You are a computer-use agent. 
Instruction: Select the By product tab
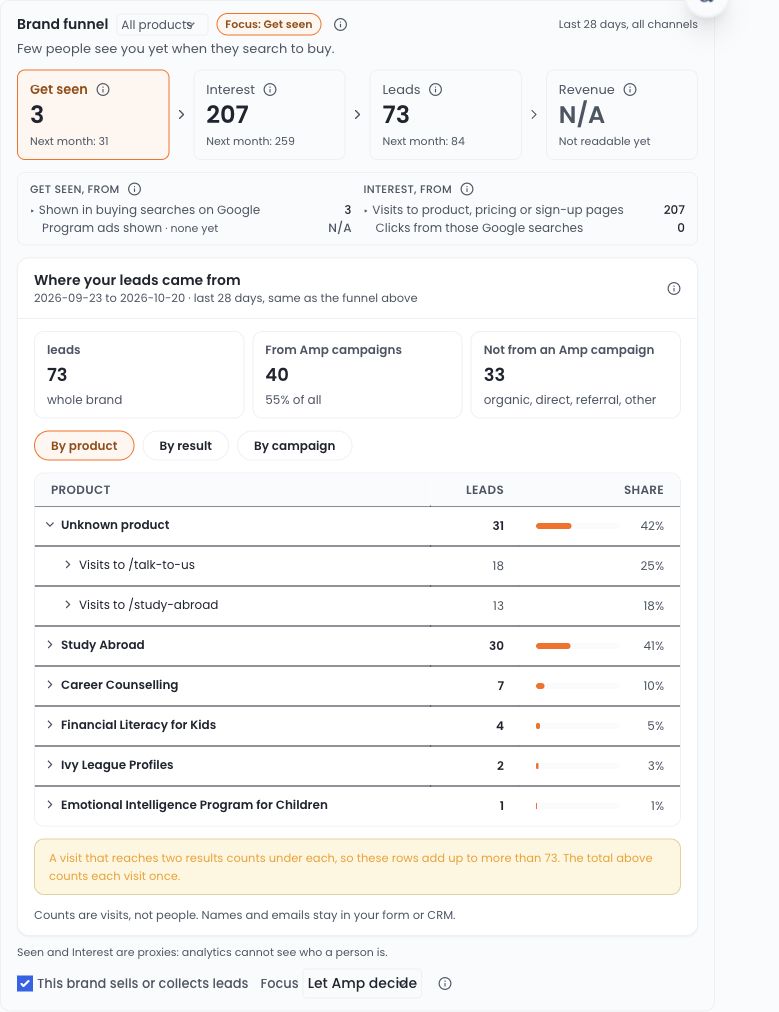(84, 446)
